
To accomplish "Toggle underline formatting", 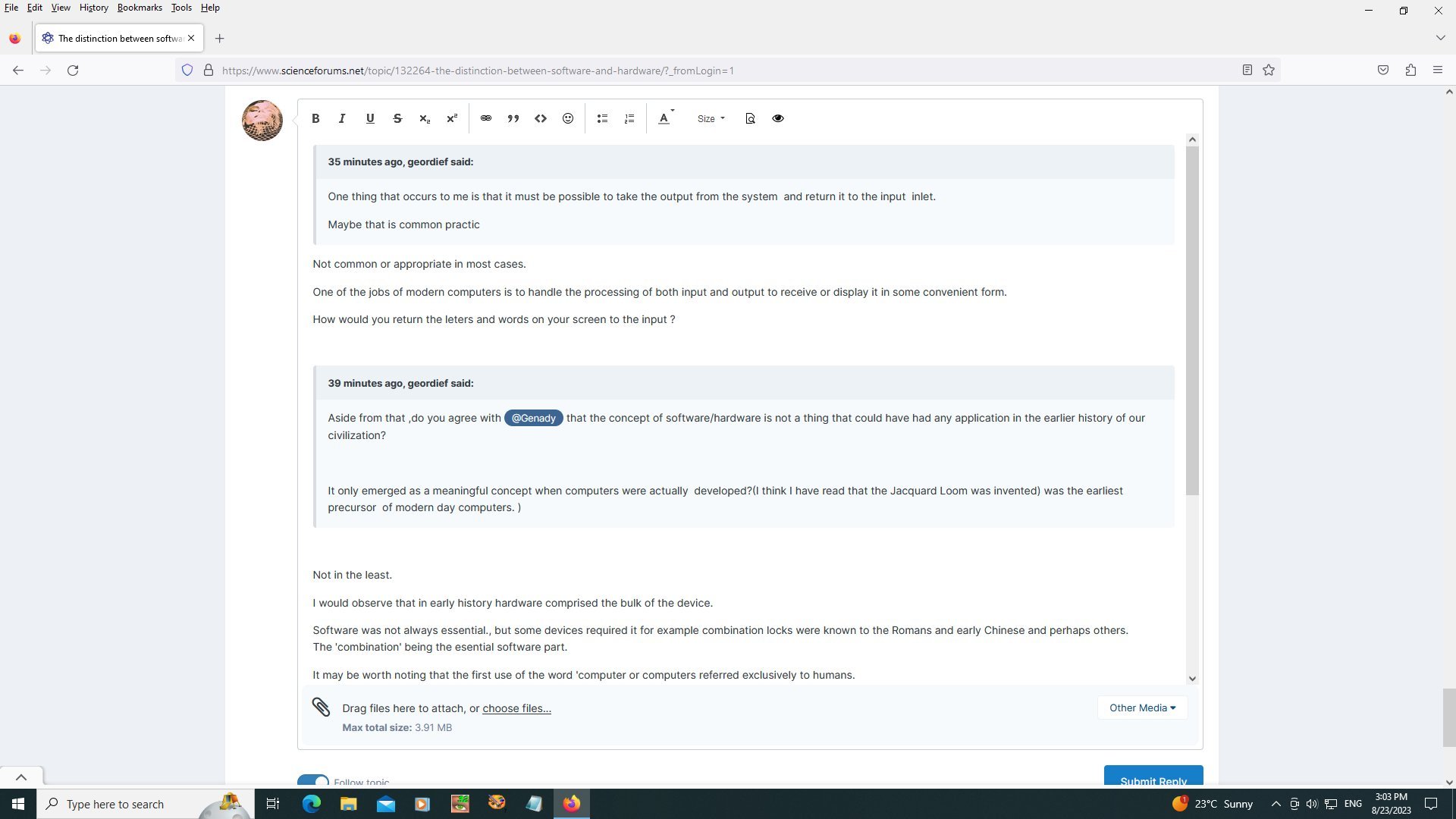I will pos(370,118).
